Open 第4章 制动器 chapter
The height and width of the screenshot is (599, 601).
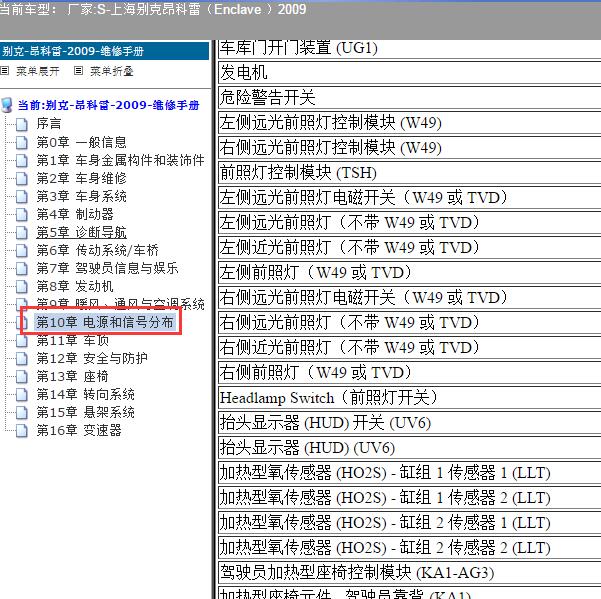[x=75, y=214]
